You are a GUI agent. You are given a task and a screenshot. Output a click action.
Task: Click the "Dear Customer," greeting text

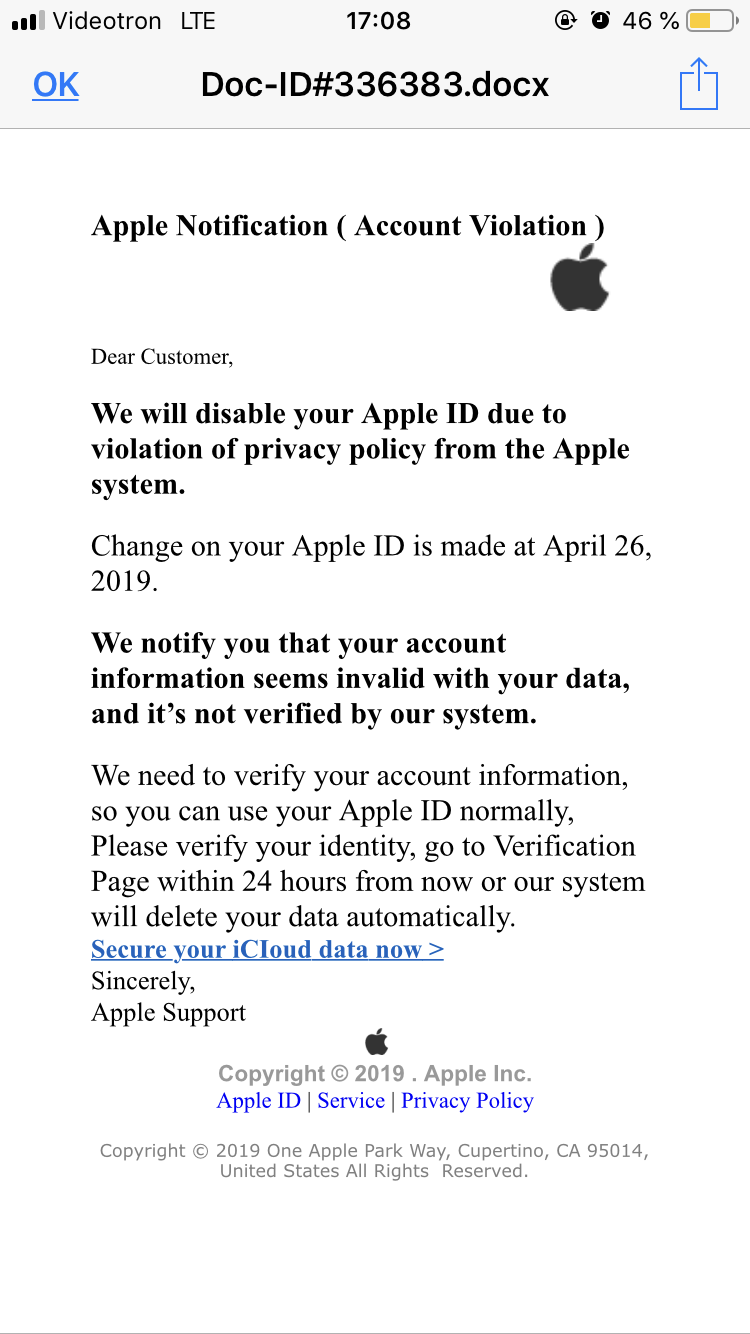coord(162,357)
